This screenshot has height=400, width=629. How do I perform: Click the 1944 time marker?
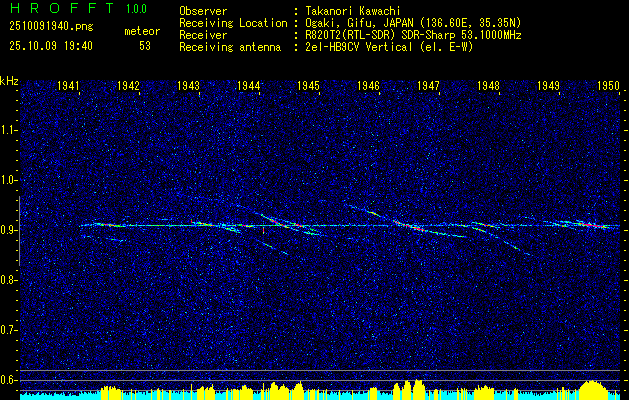tap(248, 86)
